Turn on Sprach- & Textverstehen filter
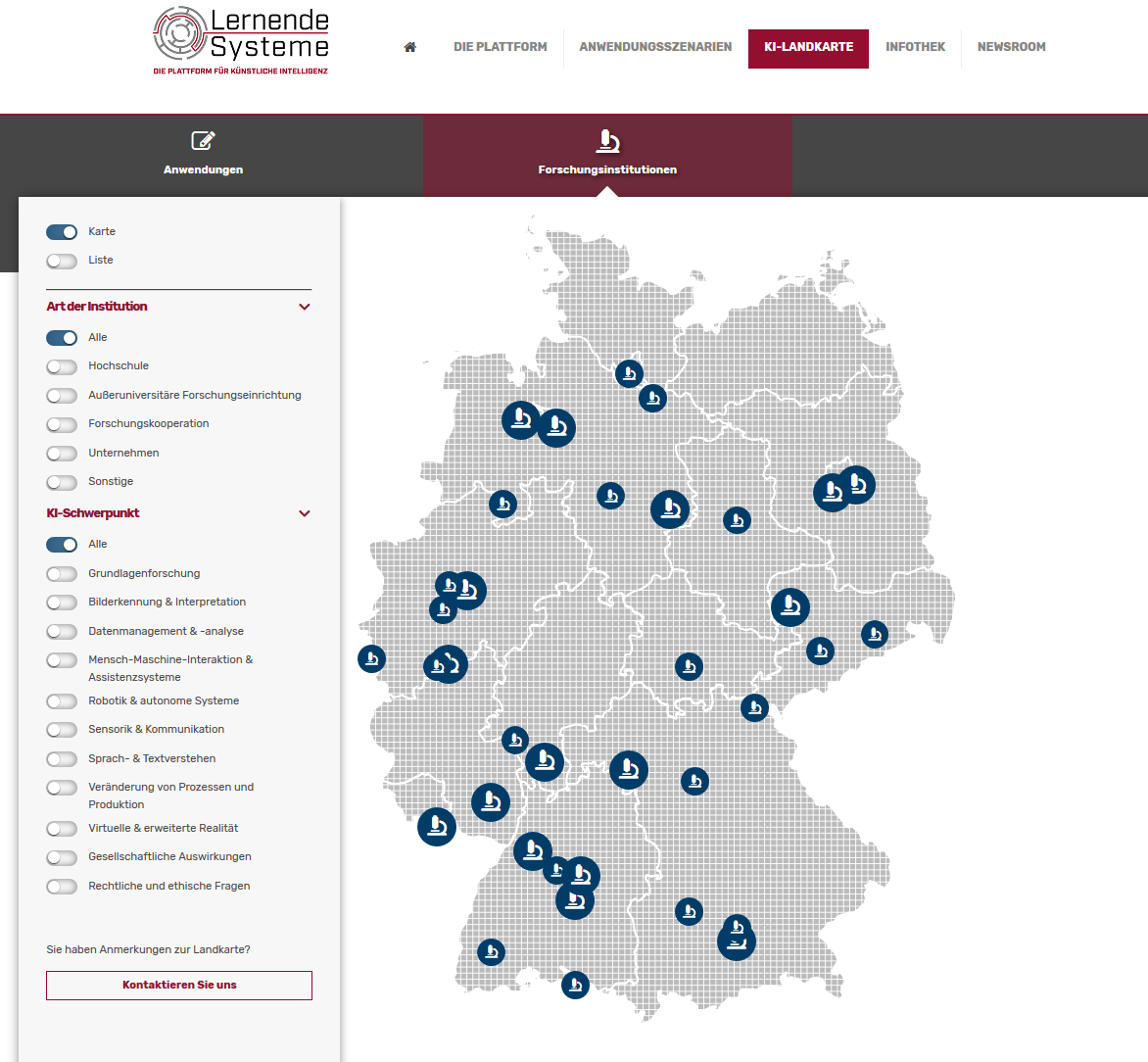 62,759
